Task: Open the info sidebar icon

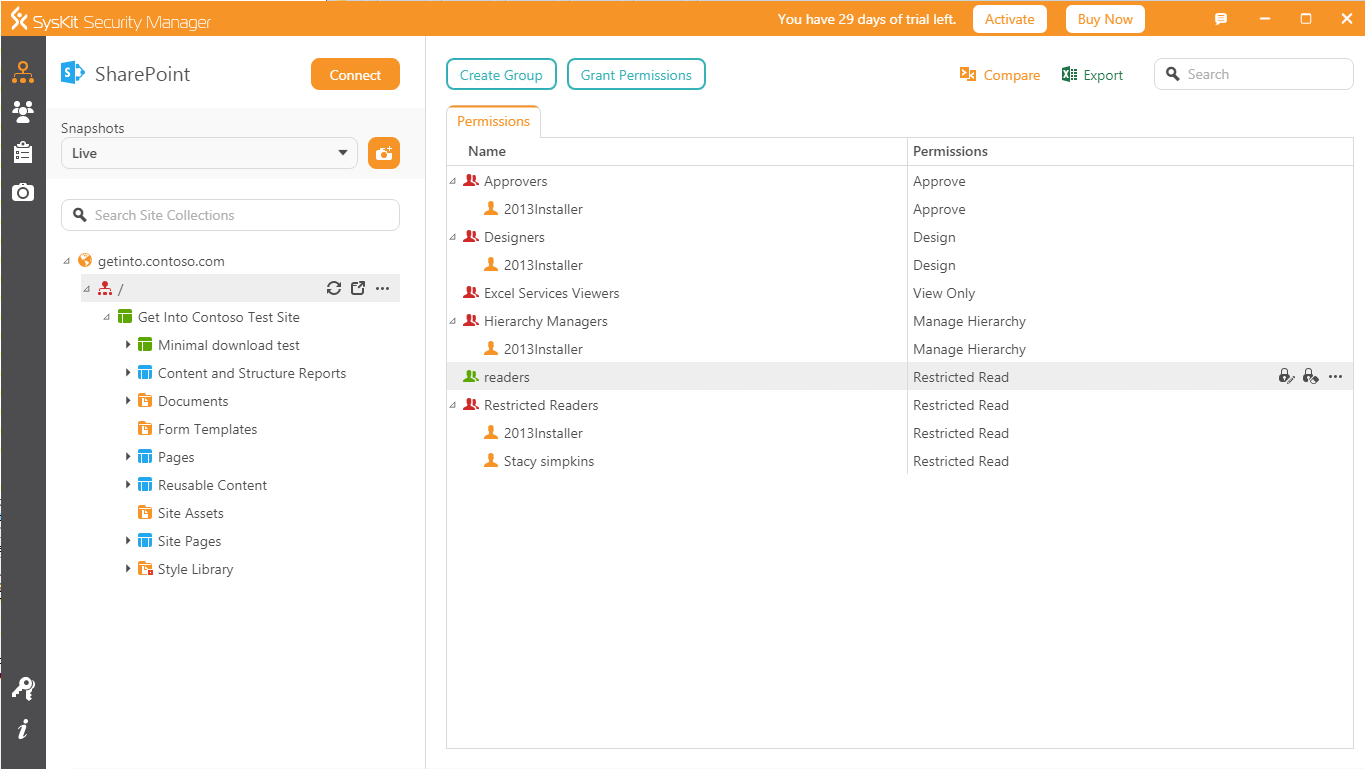Action: pyautogui.click(x=22, y=729)
